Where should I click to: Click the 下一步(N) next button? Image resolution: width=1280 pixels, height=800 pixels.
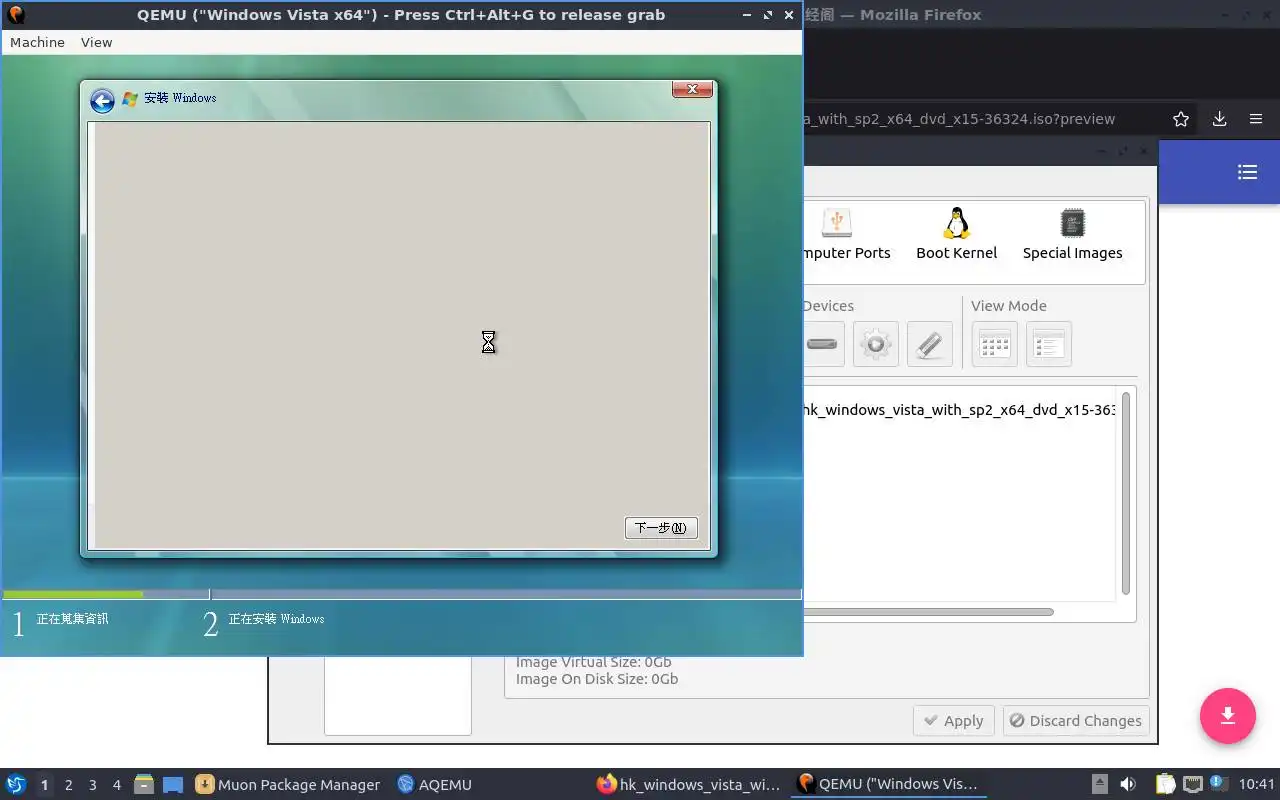coord(661,528)
